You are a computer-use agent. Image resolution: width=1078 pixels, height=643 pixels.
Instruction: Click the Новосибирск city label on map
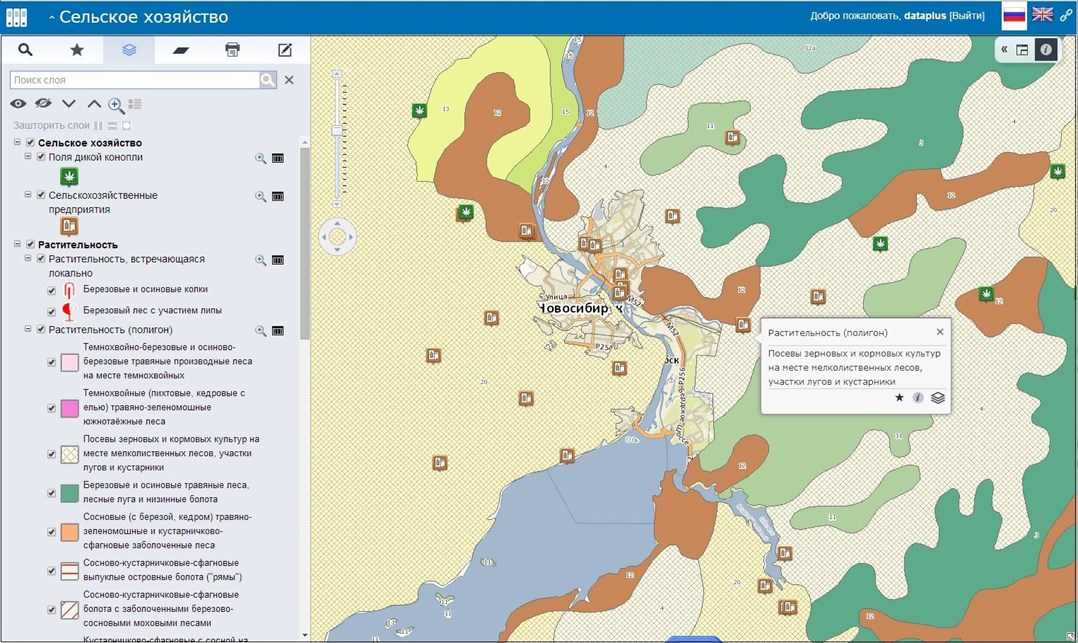[580, 308]
